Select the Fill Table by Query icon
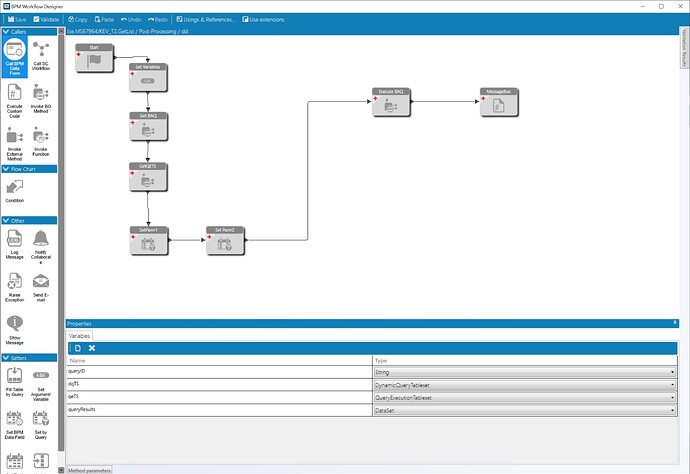The width and height of the screenshot is (690, 474). click(x=15, y=382)
